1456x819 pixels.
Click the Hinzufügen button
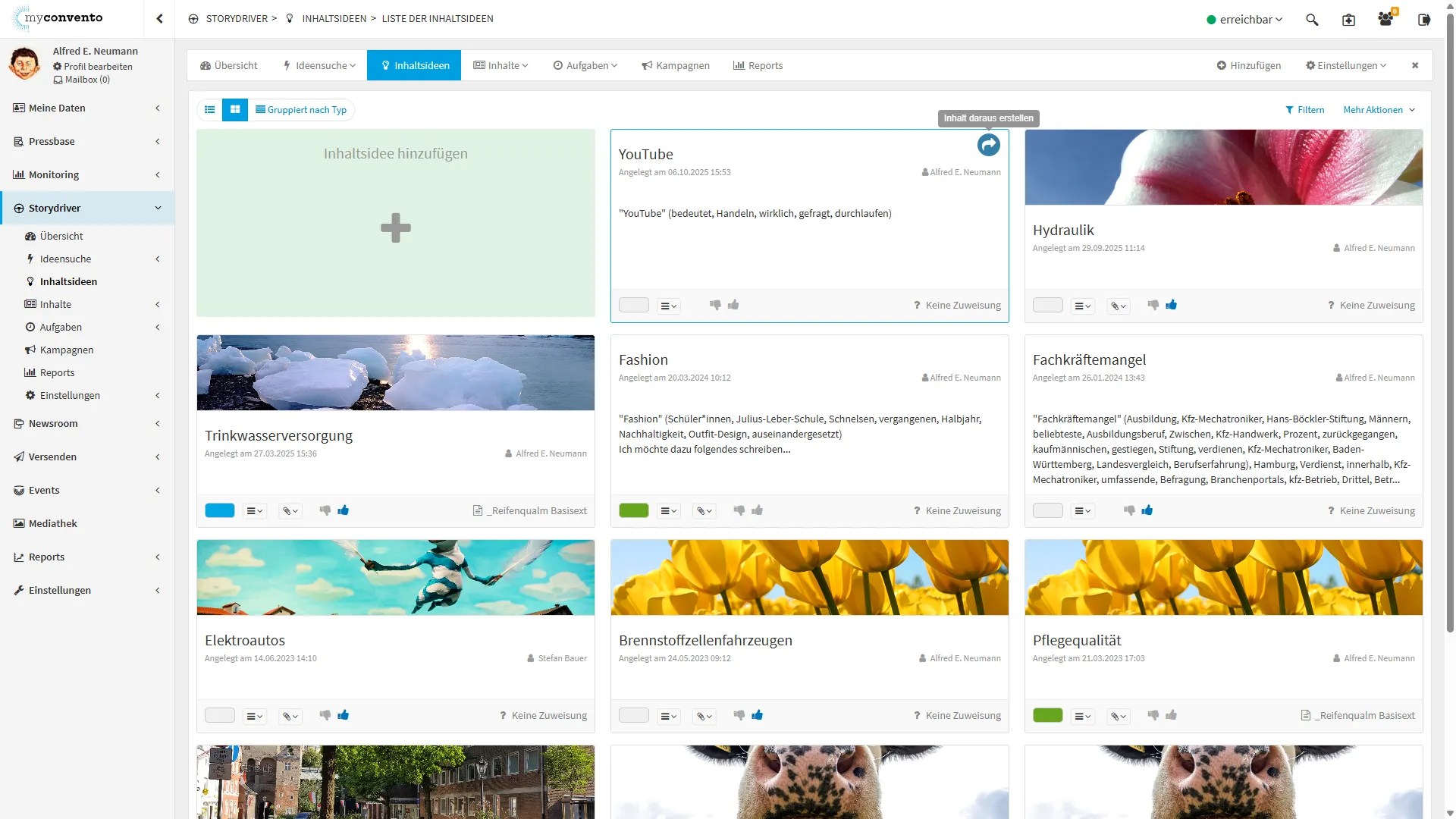coord(1248,66)
